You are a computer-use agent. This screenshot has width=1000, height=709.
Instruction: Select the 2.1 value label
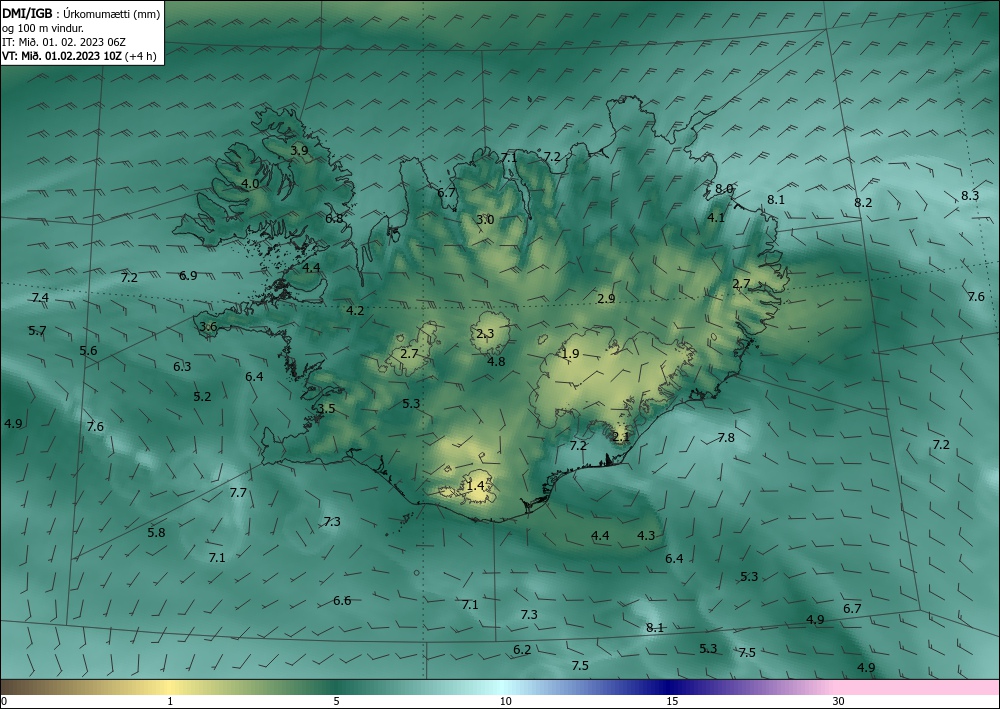621,437
